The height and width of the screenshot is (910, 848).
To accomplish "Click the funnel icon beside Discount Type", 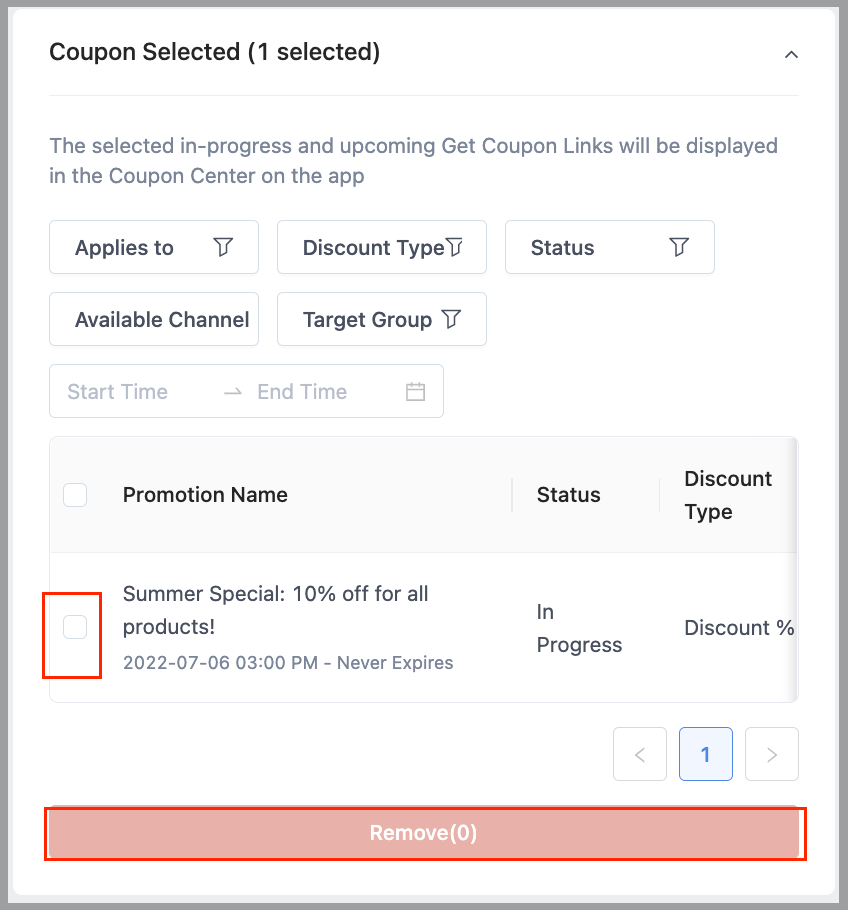I will point(455,247).
